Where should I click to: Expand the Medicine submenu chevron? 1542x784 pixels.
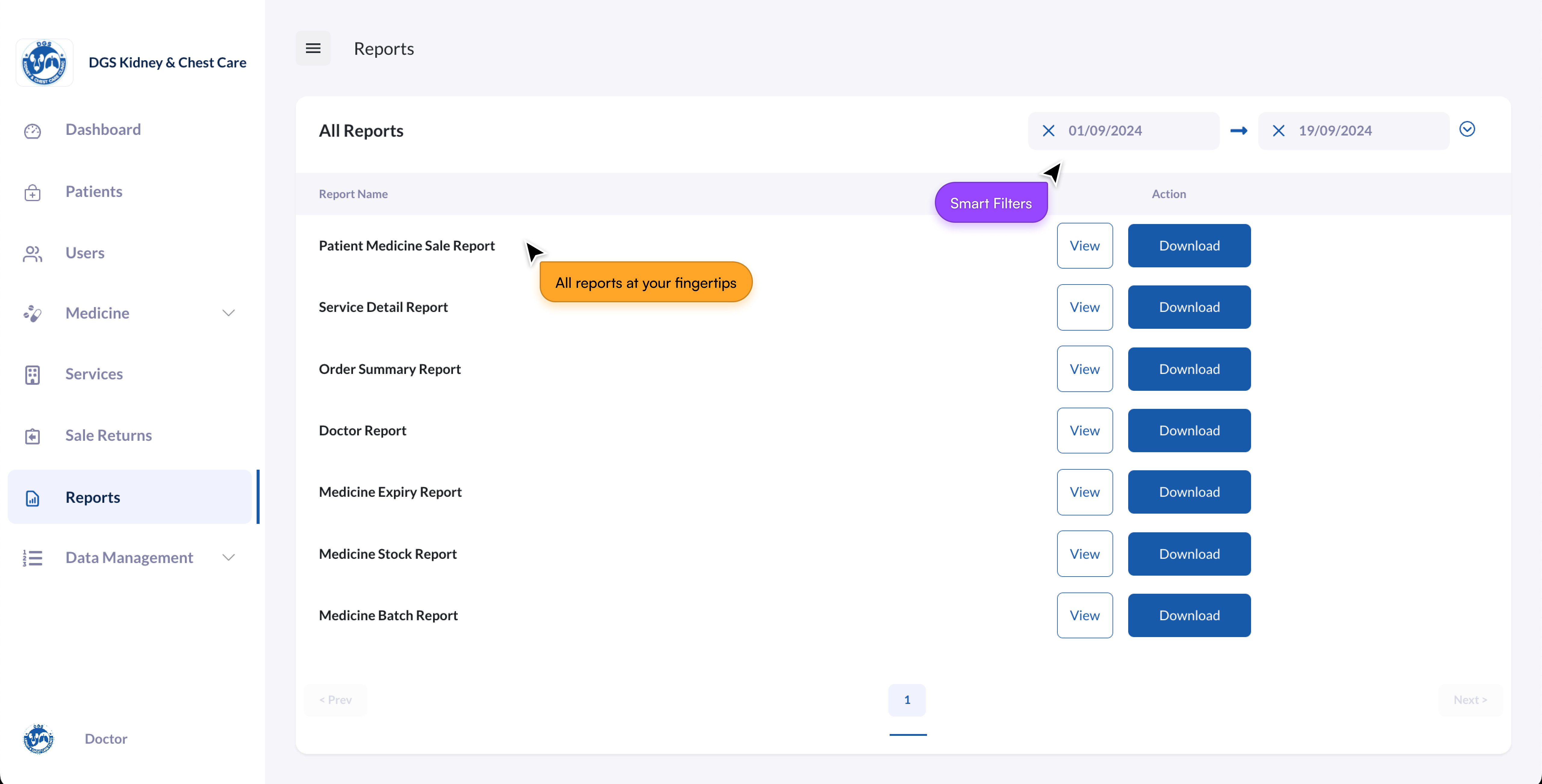click(x=229, y=313)
